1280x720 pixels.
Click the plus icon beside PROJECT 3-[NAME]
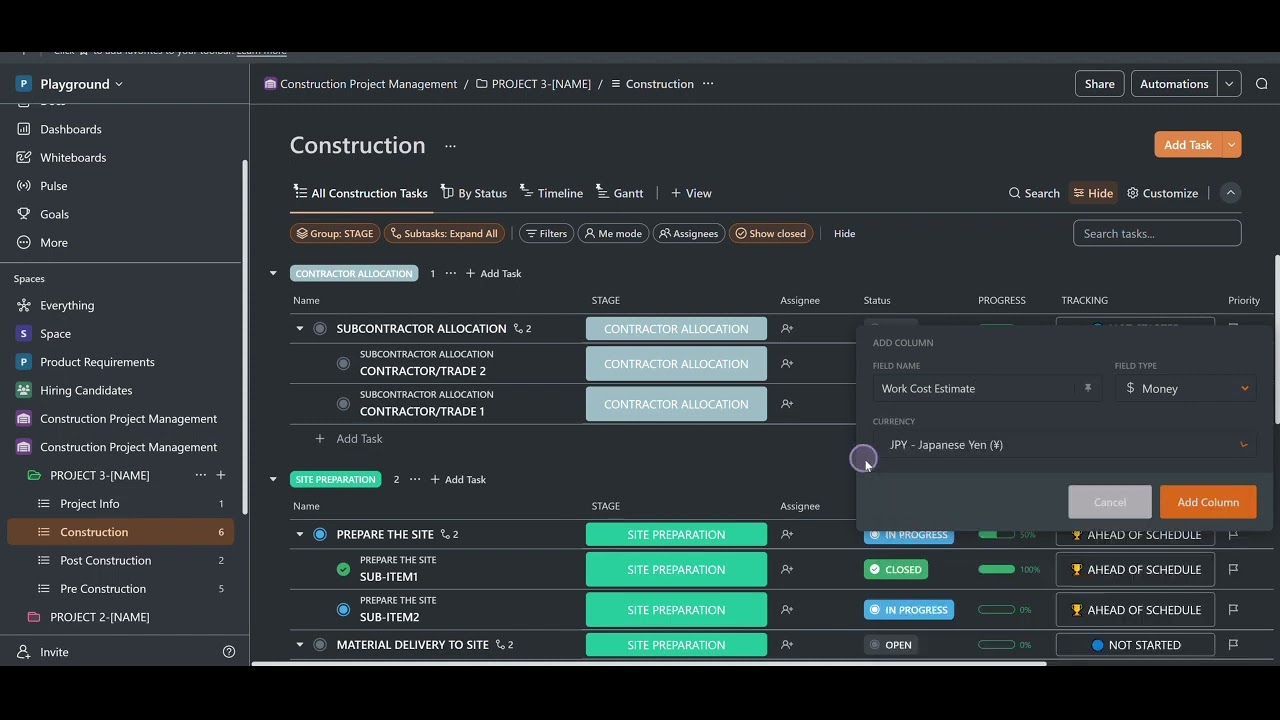point(221,475)
